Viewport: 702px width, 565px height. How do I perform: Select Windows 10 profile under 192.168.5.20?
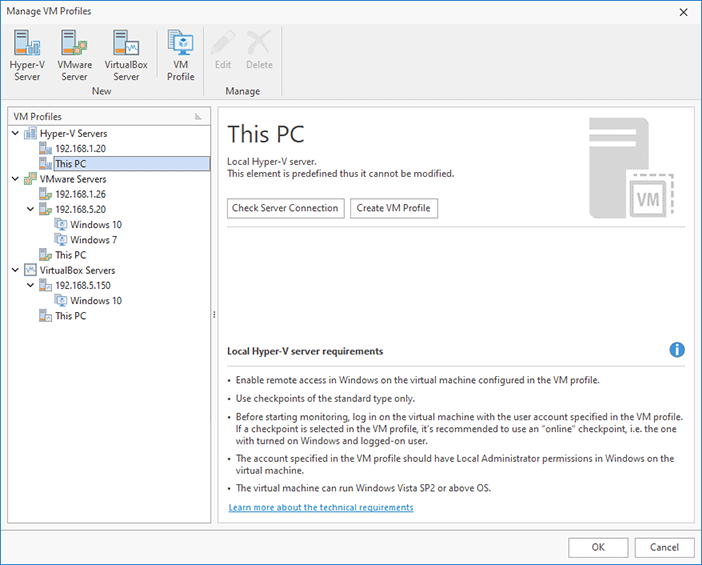(96, 225)
